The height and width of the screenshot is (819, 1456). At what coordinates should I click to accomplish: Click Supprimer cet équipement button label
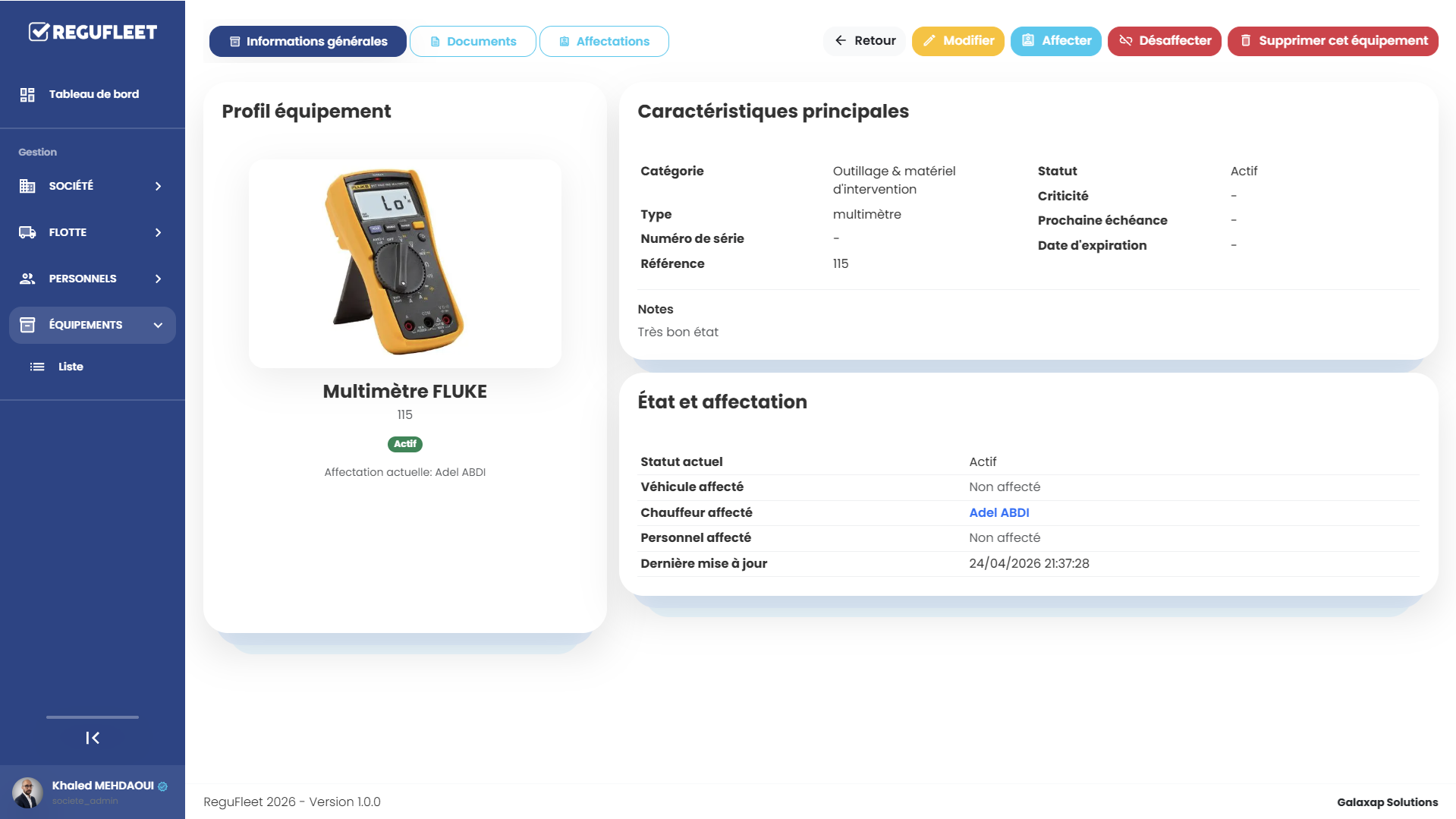click(x=1343, y=41)
